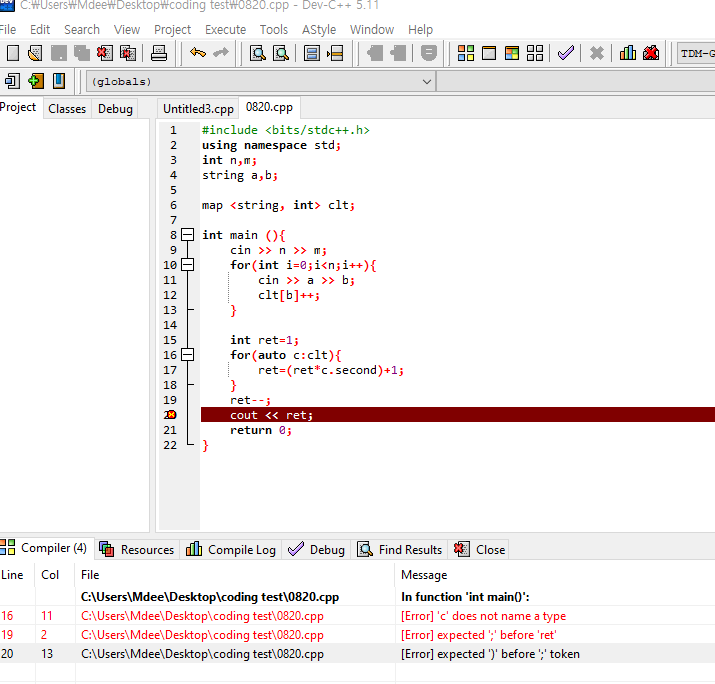This screenshot has height=684, width=715.
Task: Click the Profile analysis bar chart icon
Action: [628, 53]
